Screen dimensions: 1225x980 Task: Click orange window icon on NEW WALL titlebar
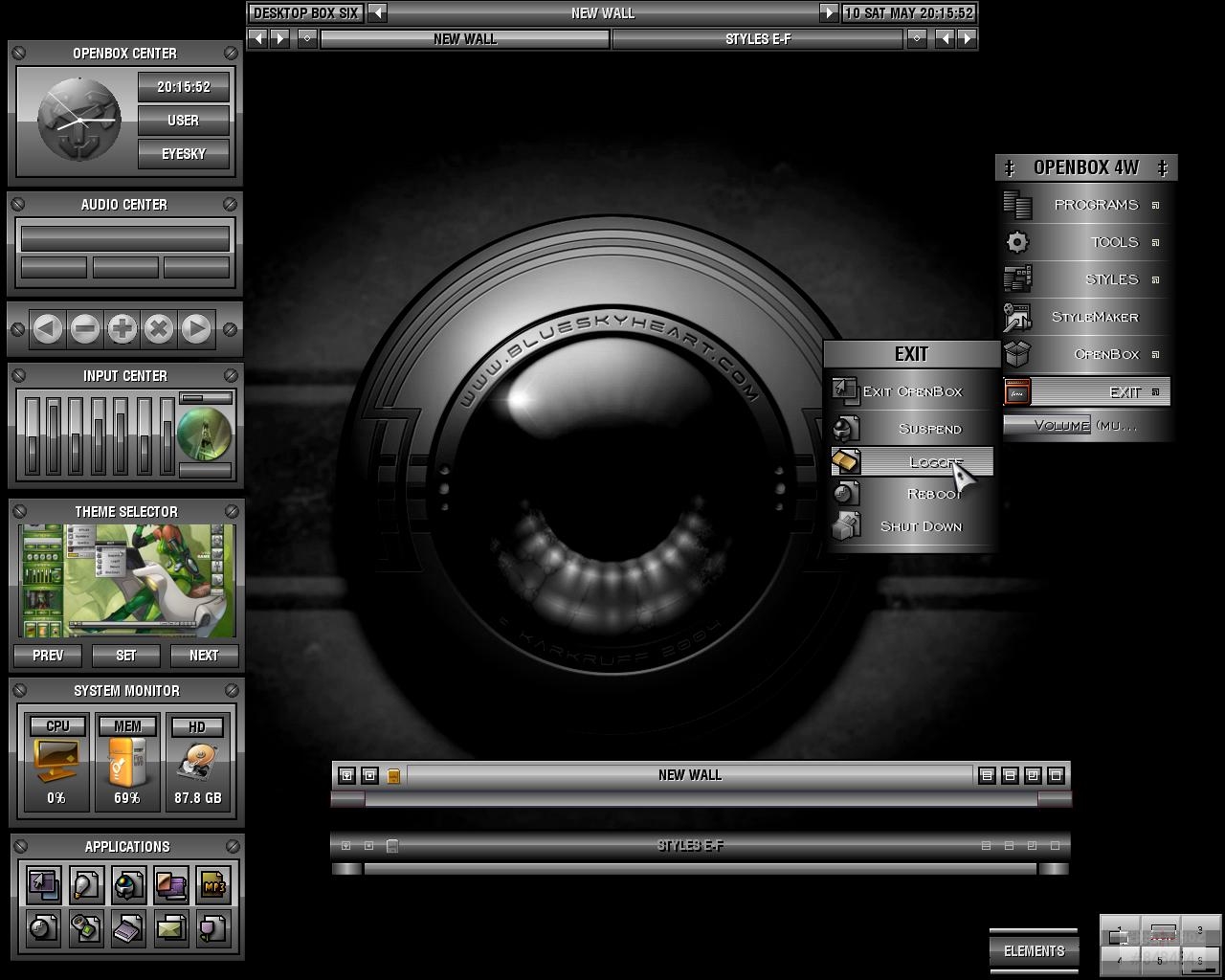(393, 775)
